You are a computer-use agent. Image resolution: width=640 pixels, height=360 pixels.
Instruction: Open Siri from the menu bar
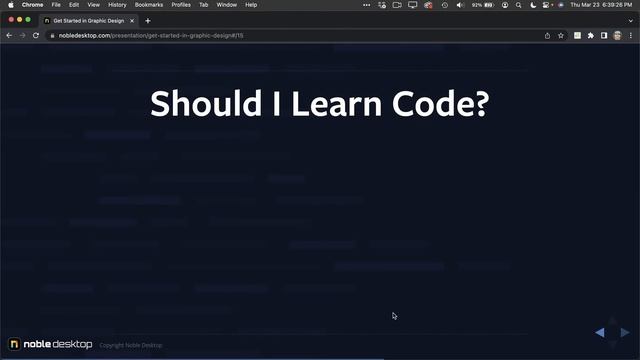pyautogui.click(x=561, y=5)
